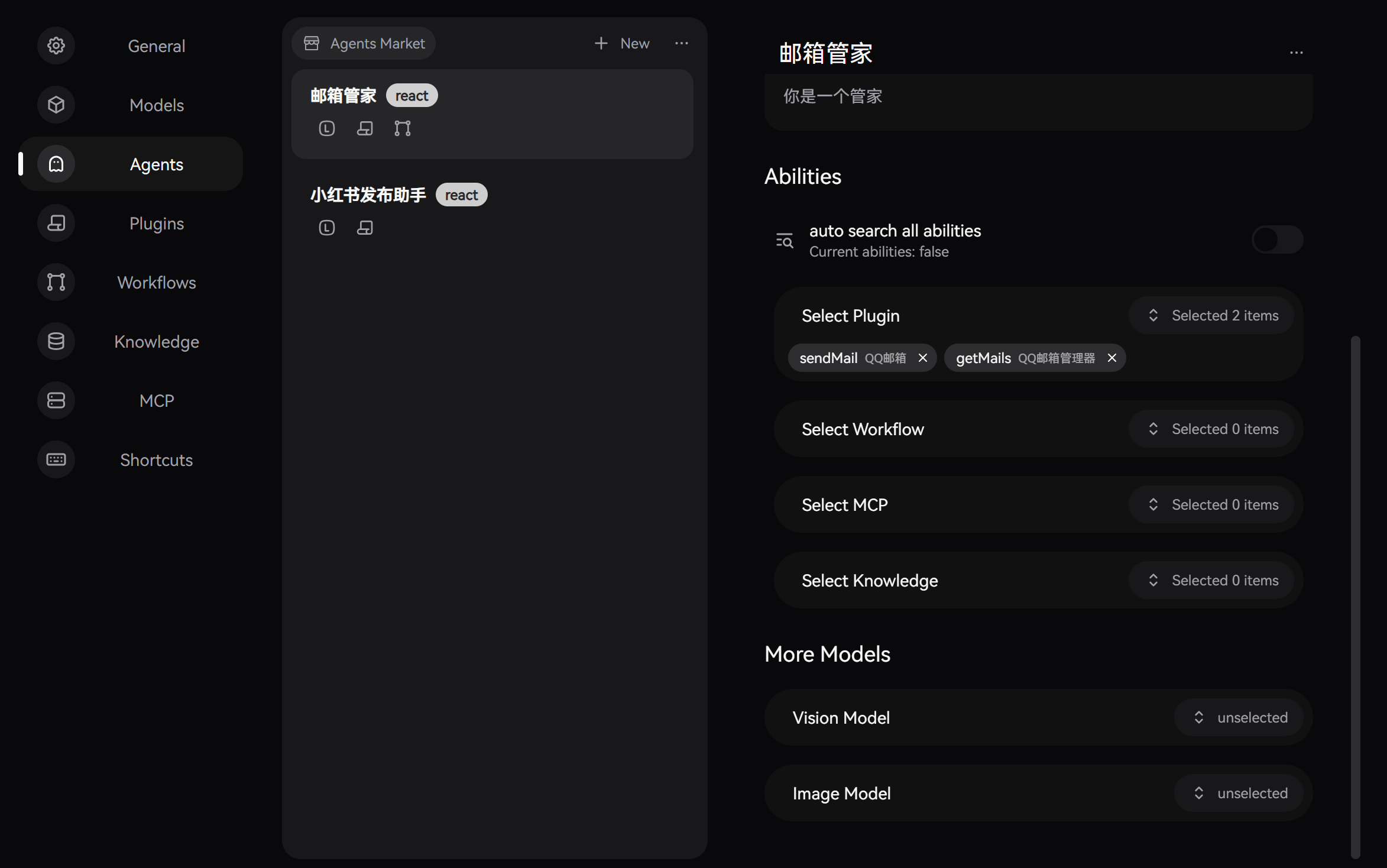This screenshot has height=868, width=1387.
Task: Click the Shortcuts keyboard icon
Action: [56, 459]
